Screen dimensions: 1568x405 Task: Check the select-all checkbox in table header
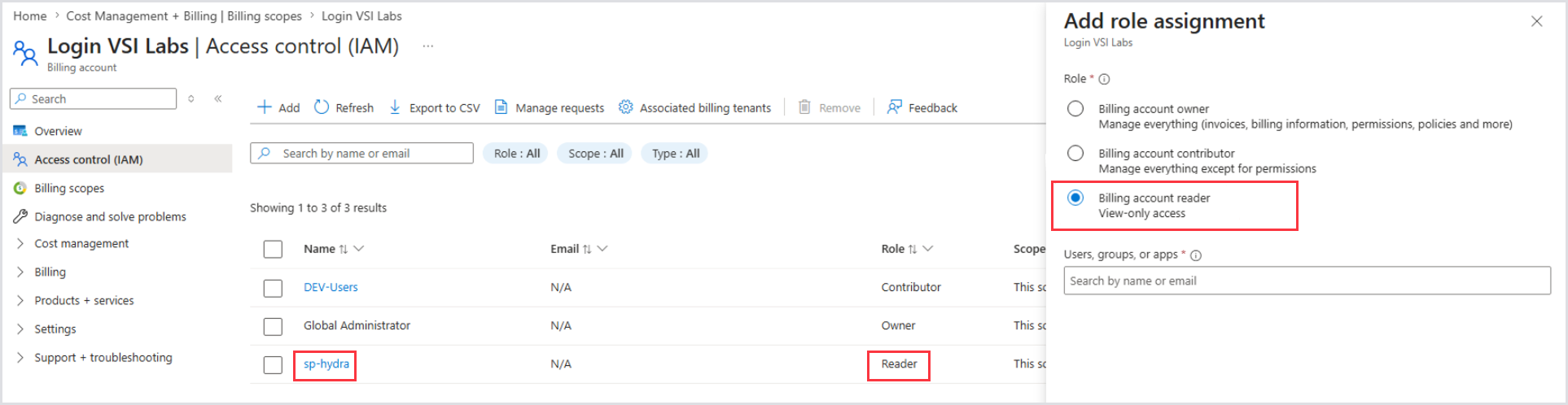click(x=273, y=249)
